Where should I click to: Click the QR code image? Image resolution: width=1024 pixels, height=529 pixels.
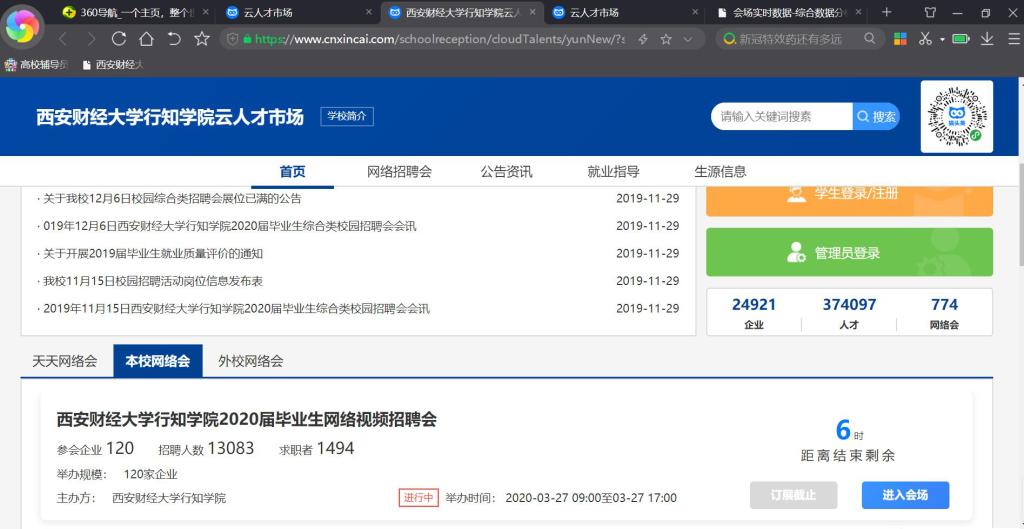point(957,116)
